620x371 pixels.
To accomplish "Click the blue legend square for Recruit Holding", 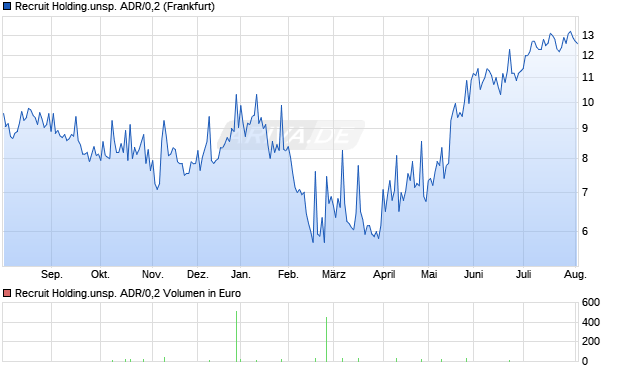I will click(7, 6).
